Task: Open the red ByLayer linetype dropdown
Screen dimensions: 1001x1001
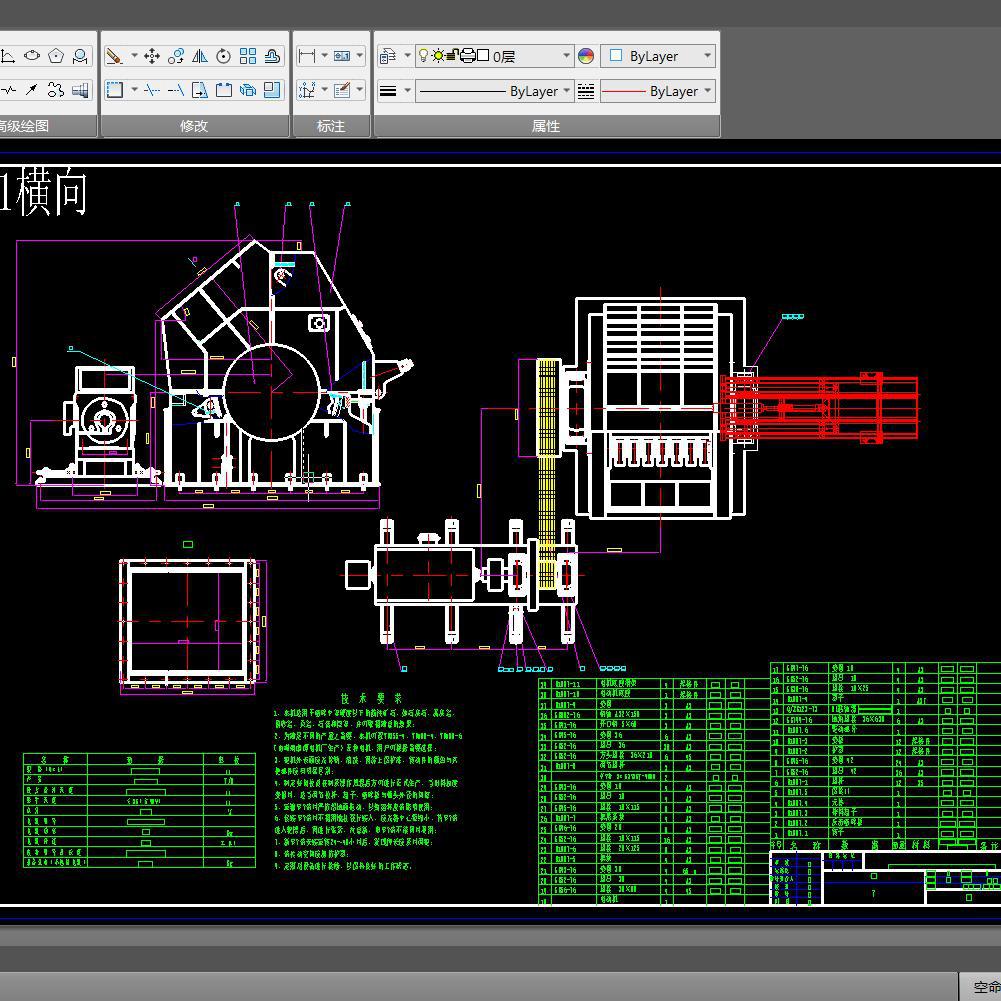Action: pyautogui.click(x=658, y=91)
